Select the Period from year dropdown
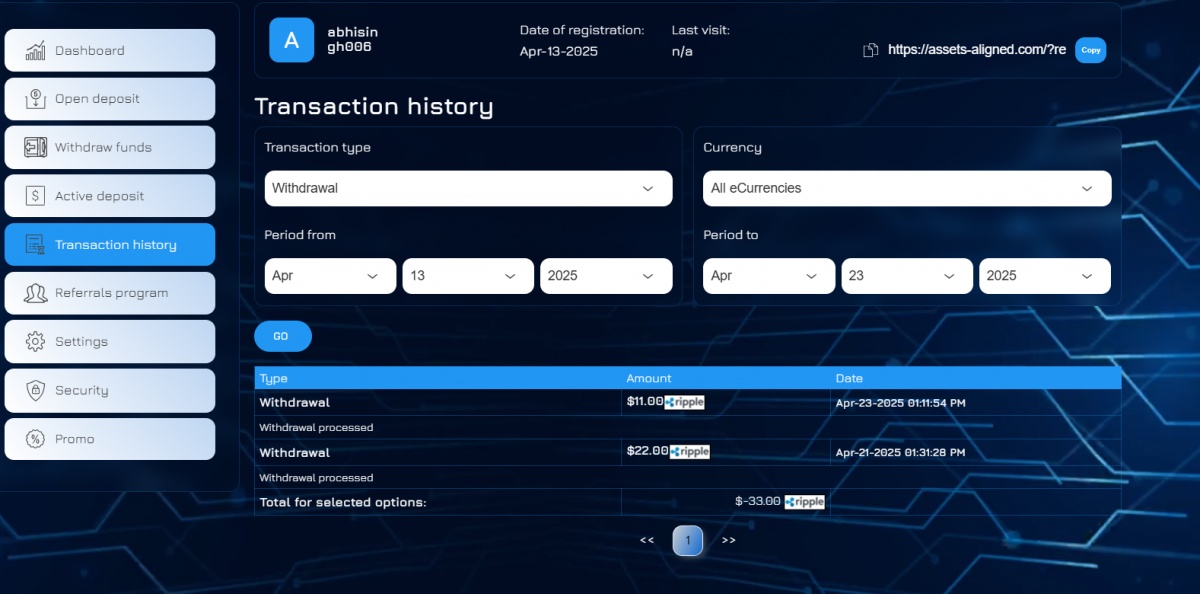This screenshot has height=594, width=1200. (x=606, y=276)
